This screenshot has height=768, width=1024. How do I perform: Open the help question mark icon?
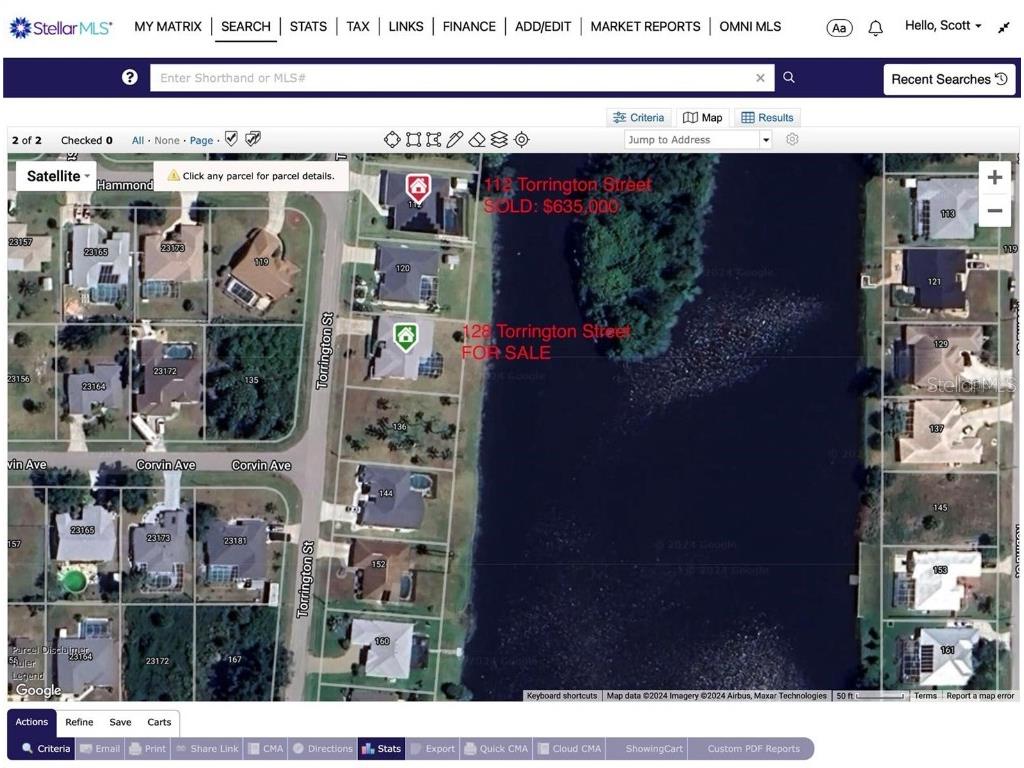click(129, 76)
